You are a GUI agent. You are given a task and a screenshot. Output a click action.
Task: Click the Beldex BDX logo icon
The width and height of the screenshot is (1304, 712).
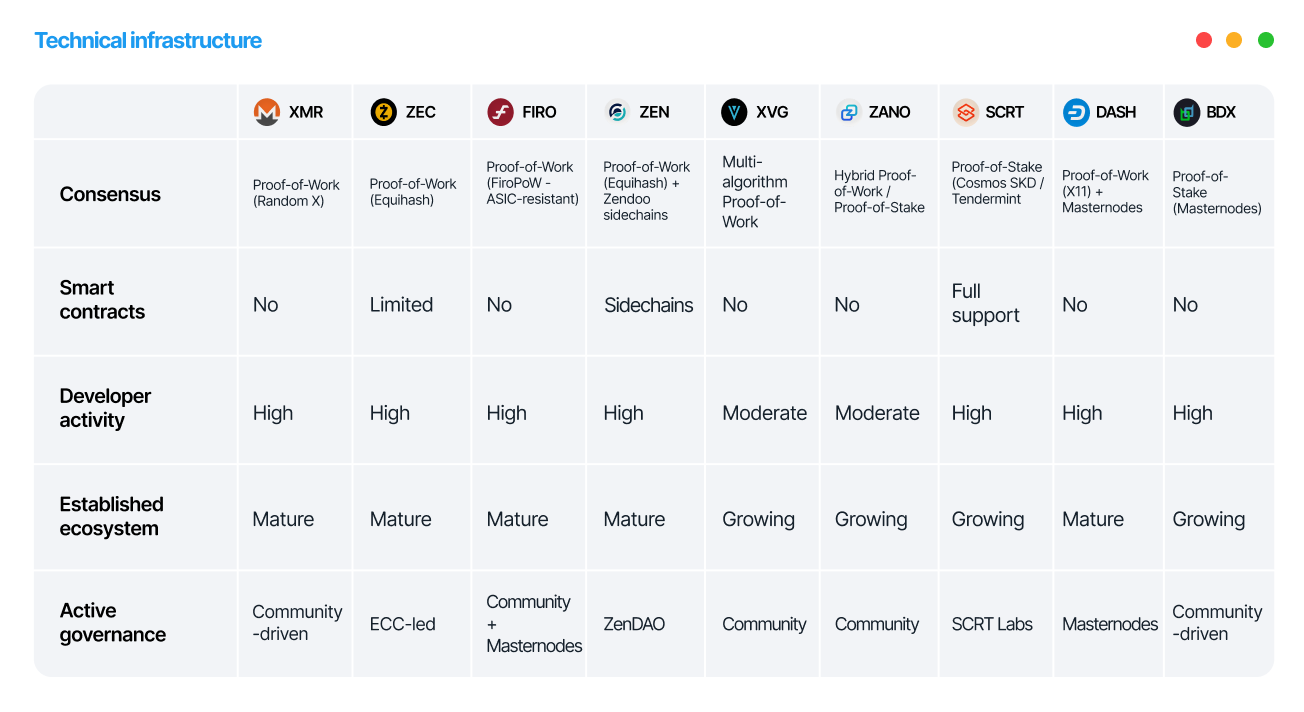(x=1187, y=112)
